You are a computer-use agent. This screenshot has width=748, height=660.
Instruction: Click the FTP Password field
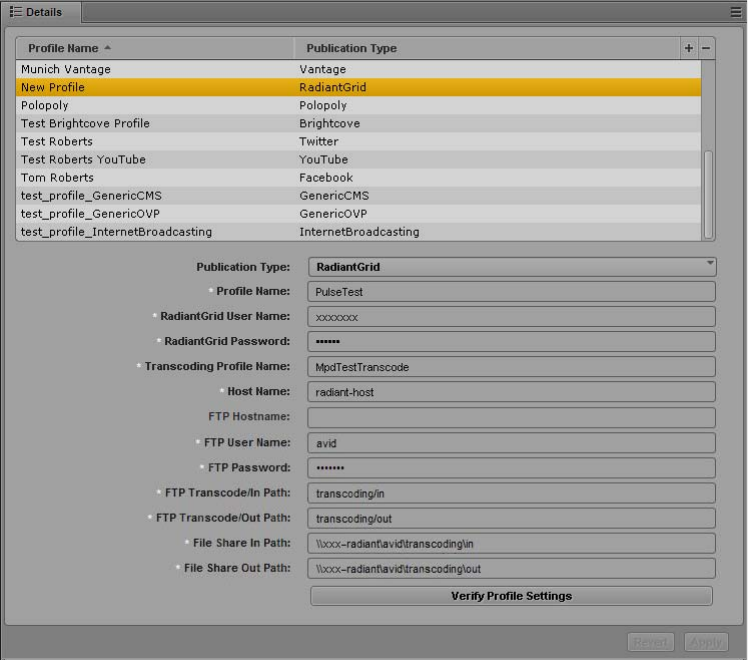(511, 468)
